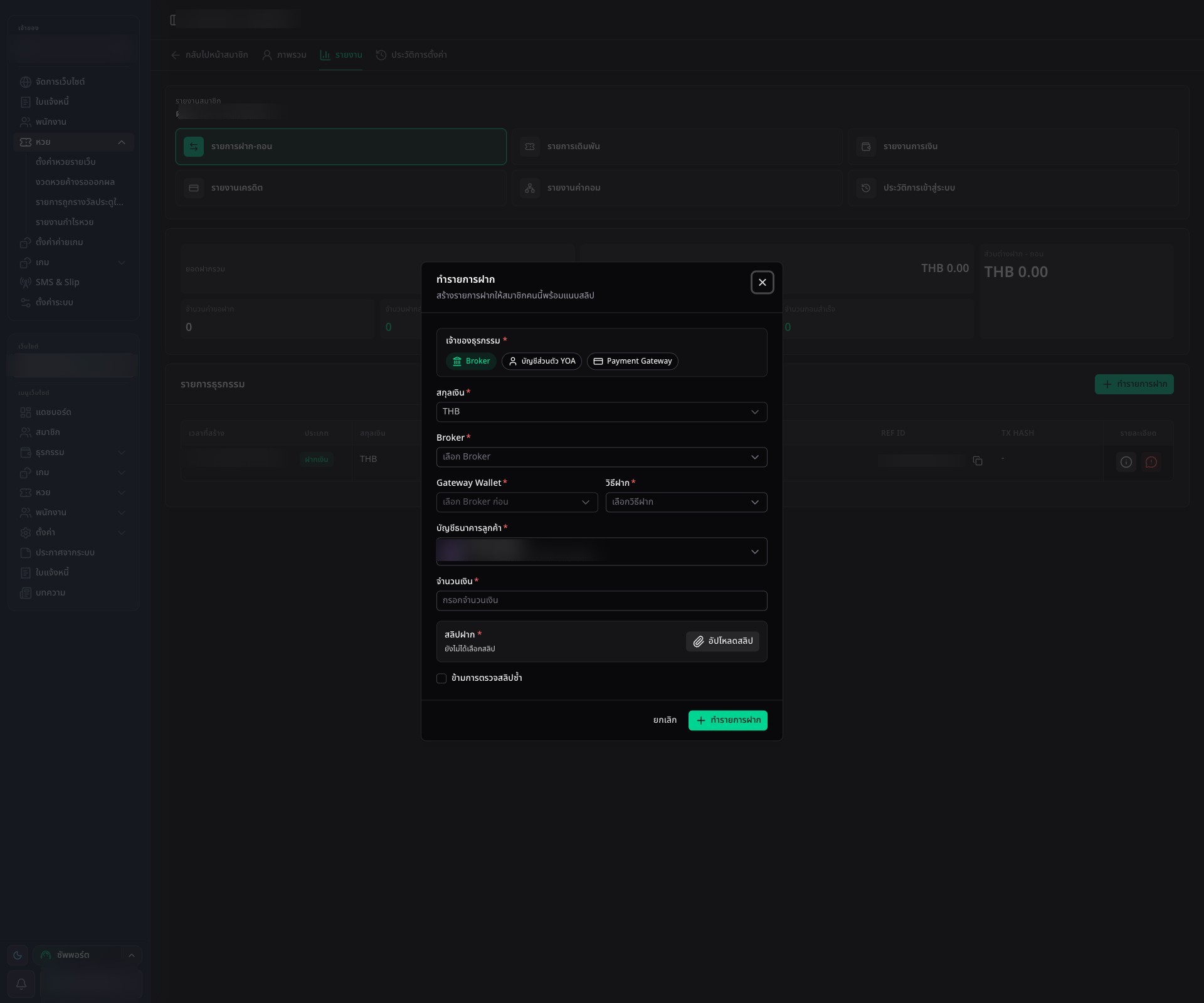Open the รายงานค่าคอม report card
Viewport: 1204px width, 1003px height.
677,188
